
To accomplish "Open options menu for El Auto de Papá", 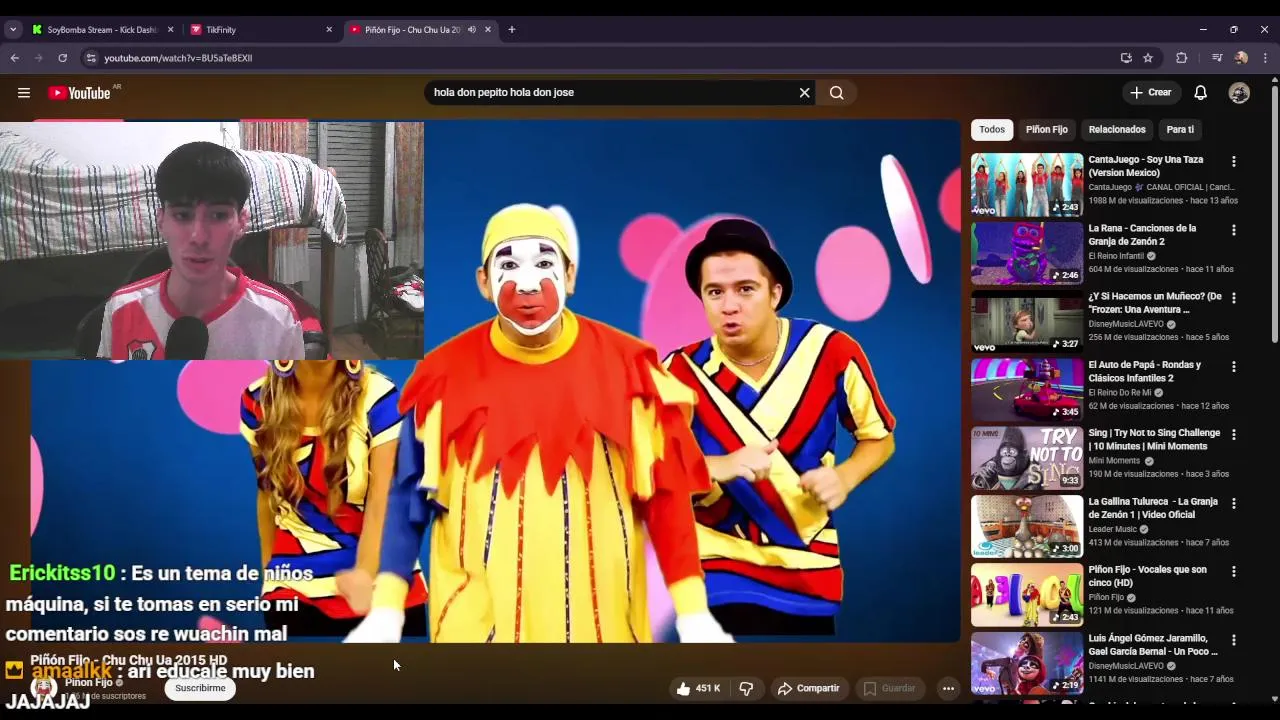I will click(1233, 366).
